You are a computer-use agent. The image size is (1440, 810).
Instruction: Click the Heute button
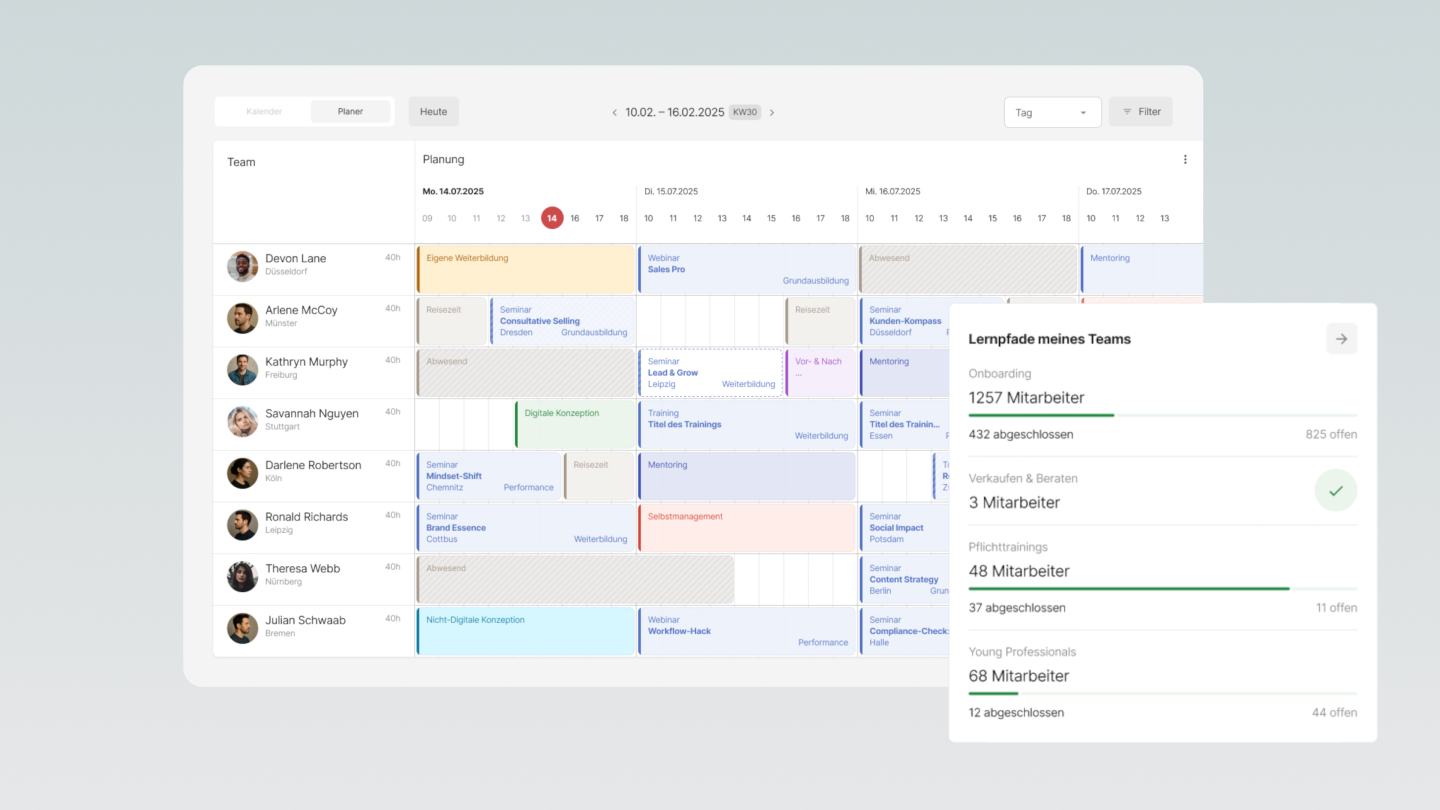433,111
